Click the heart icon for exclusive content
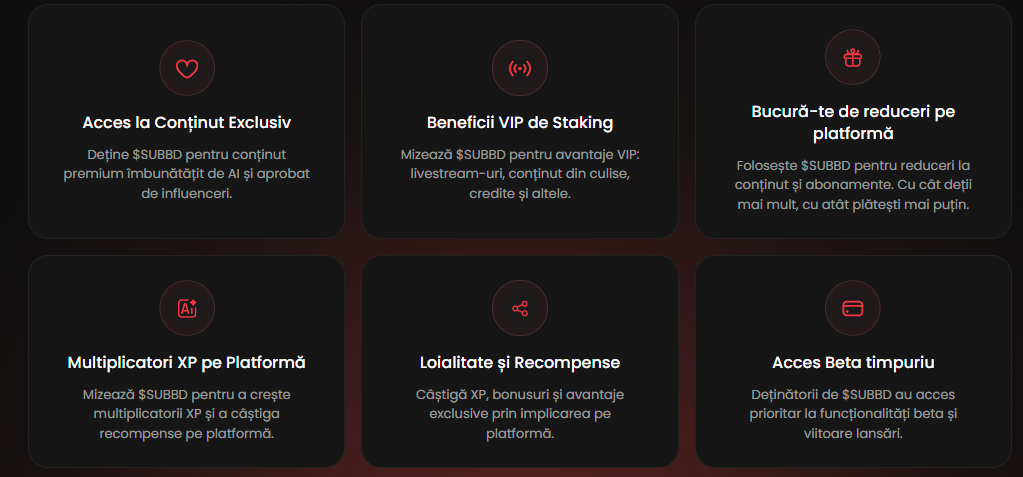 click(x=187, y=69)
